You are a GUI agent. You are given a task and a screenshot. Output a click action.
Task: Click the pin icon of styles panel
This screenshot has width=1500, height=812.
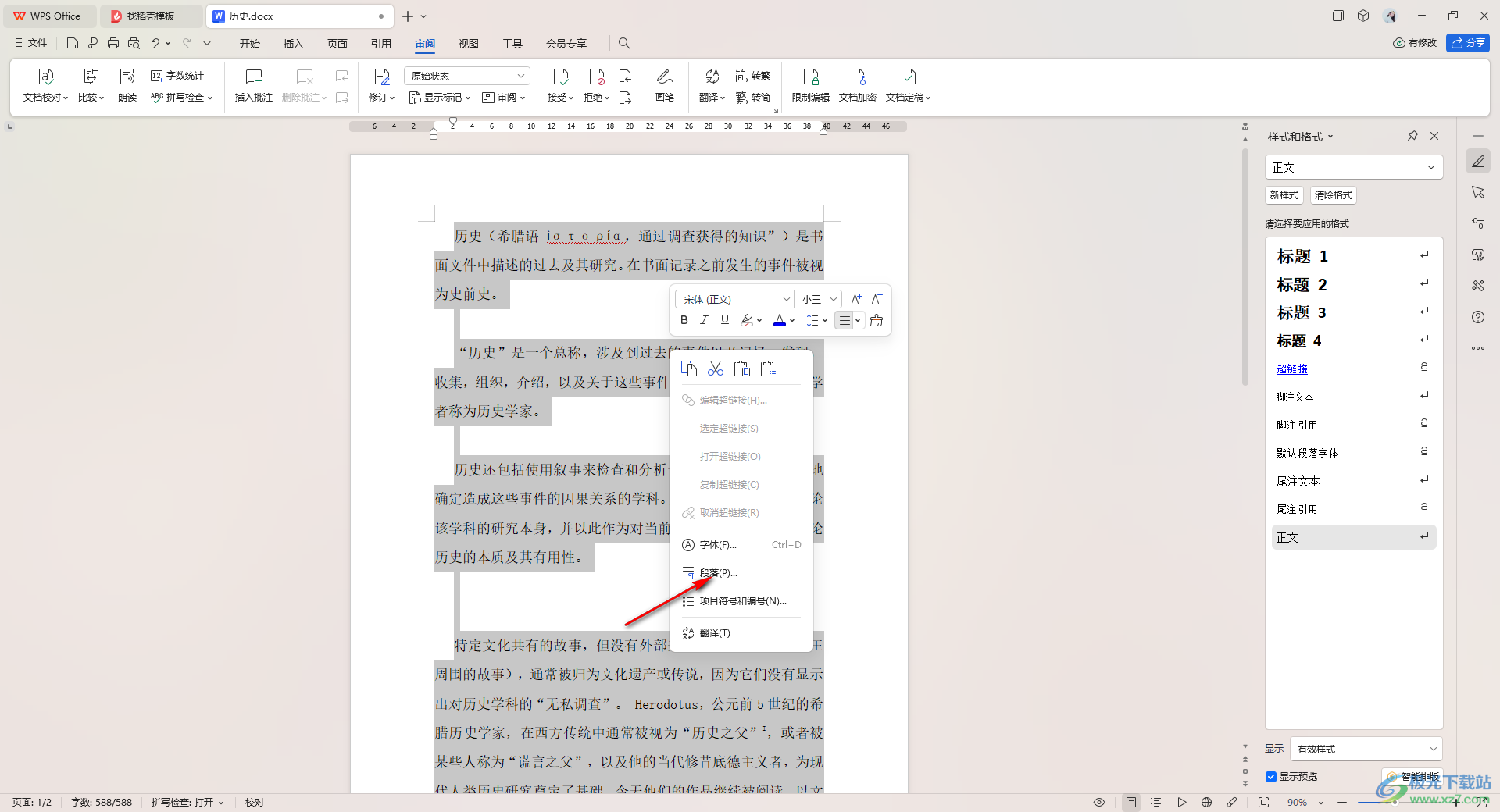tap(1412, 136)
